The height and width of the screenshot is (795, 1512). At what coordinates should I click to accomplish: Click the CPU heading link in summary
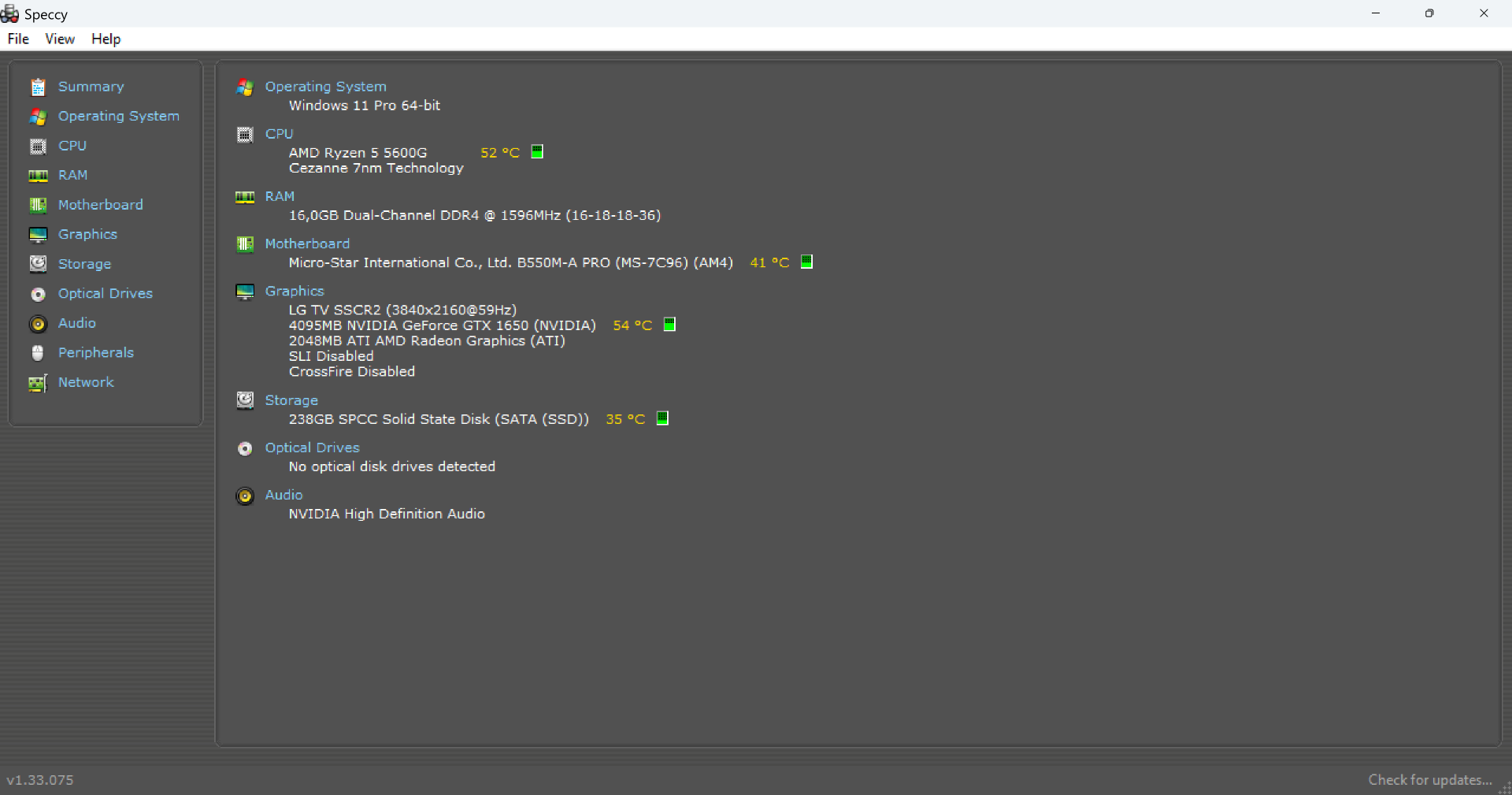(x=279, y=134)
